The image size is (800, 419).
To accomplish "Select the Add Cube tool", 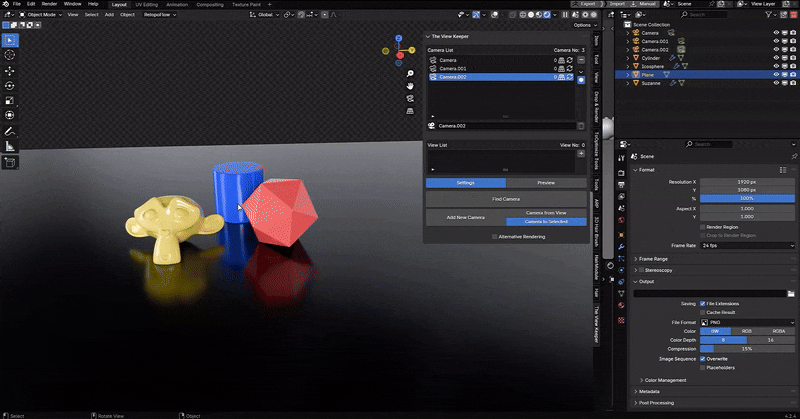I will tap(10, 163).
